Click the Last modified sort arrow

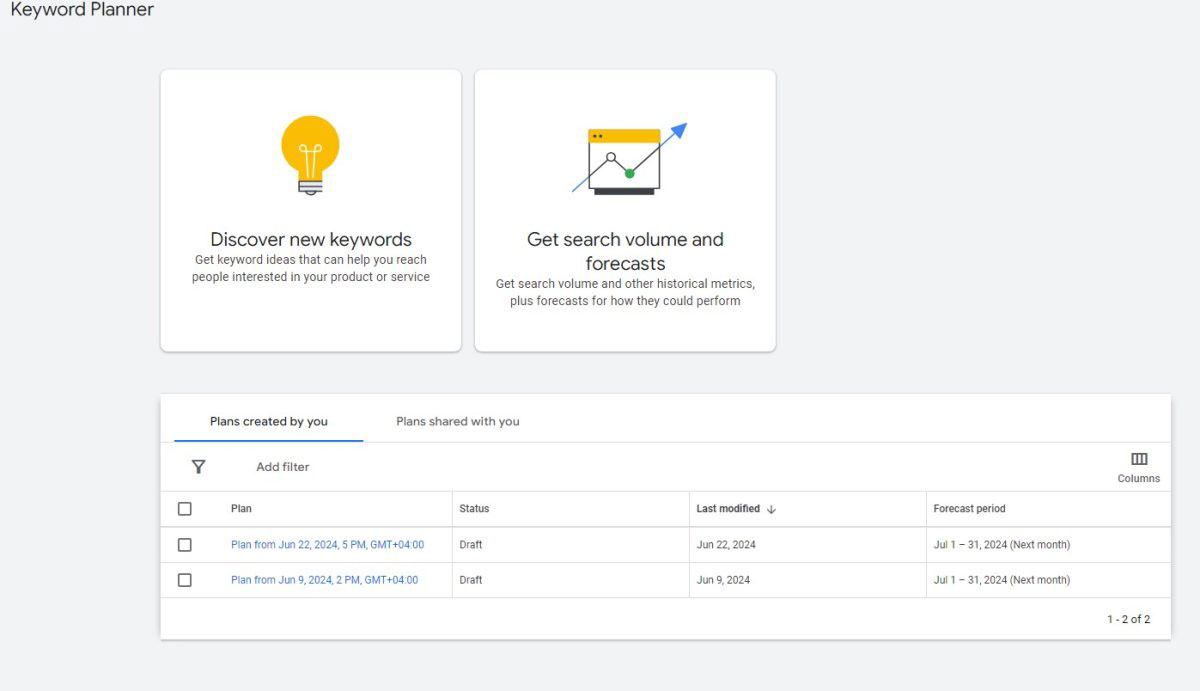pyautogui.click(x=771, y=509)
